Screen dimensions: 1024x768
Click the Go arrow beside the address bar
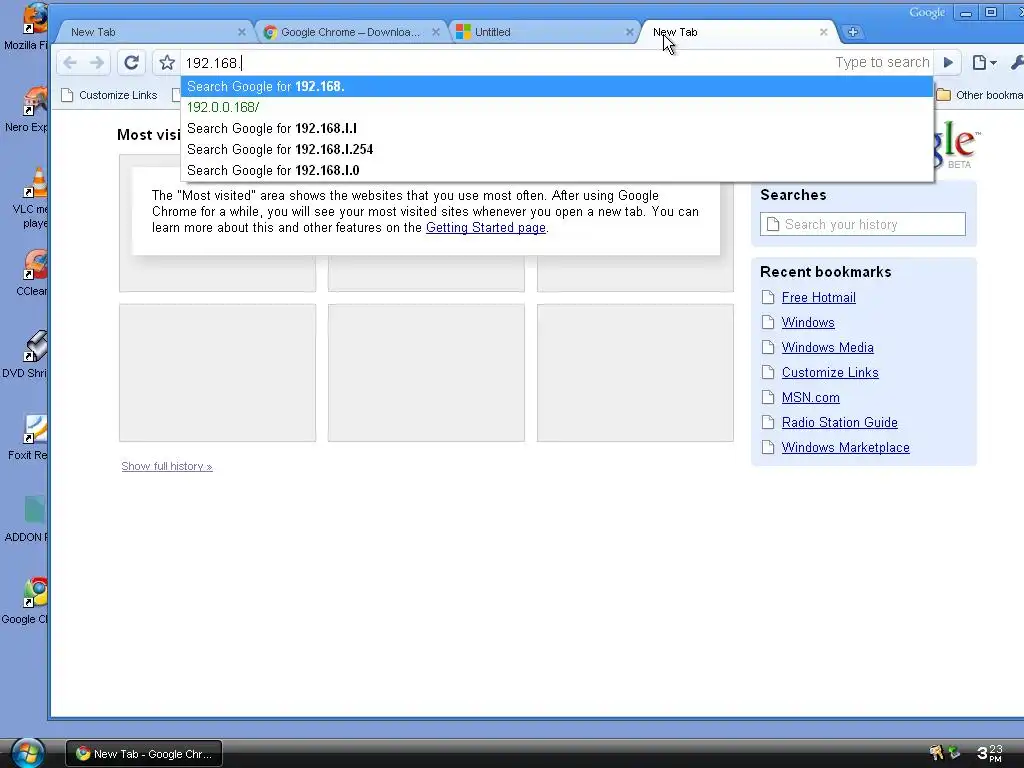coord(948,63)
